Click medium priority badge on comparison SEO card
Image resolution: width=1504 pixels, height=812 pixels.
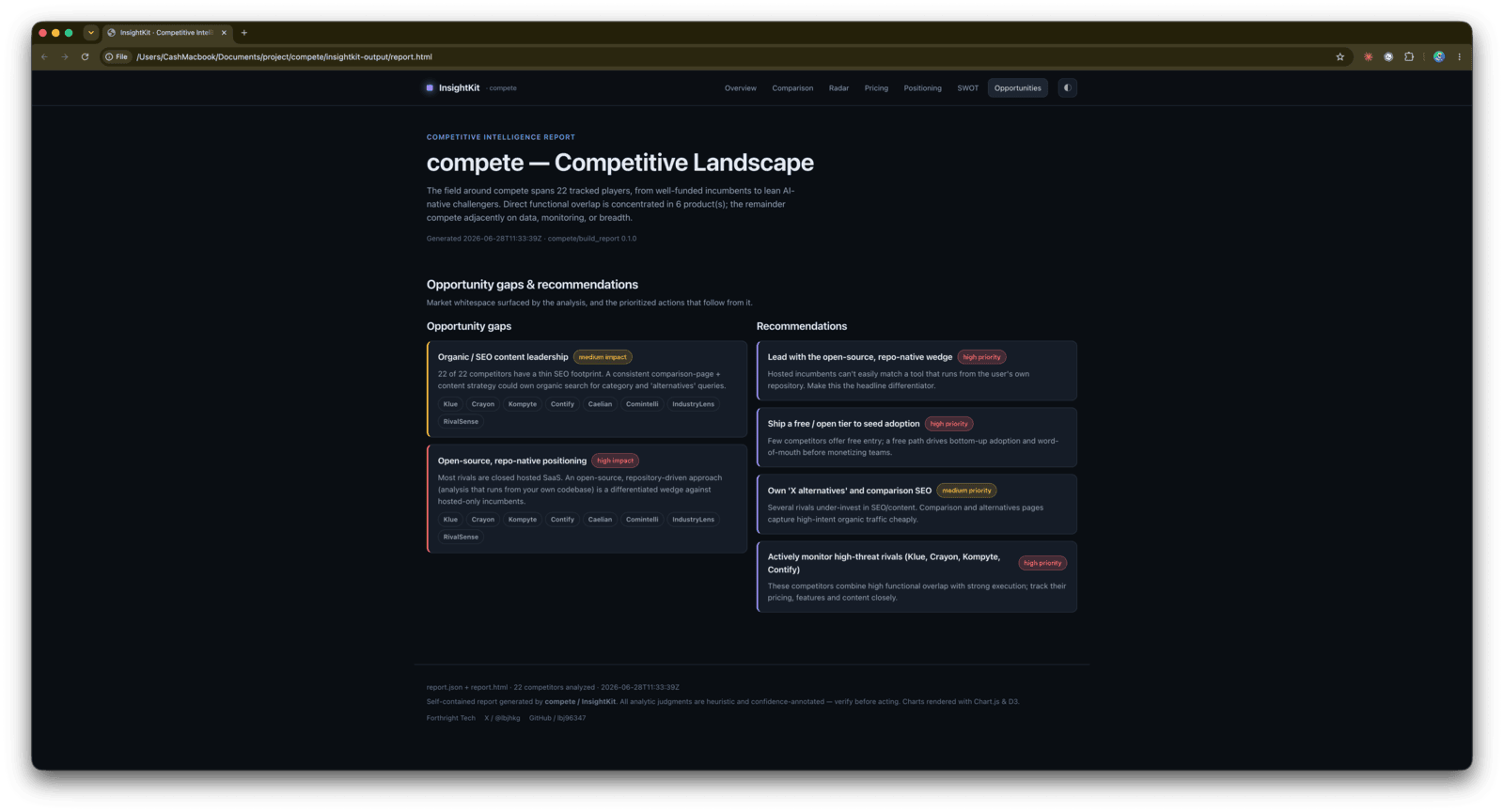pos(966,491)
